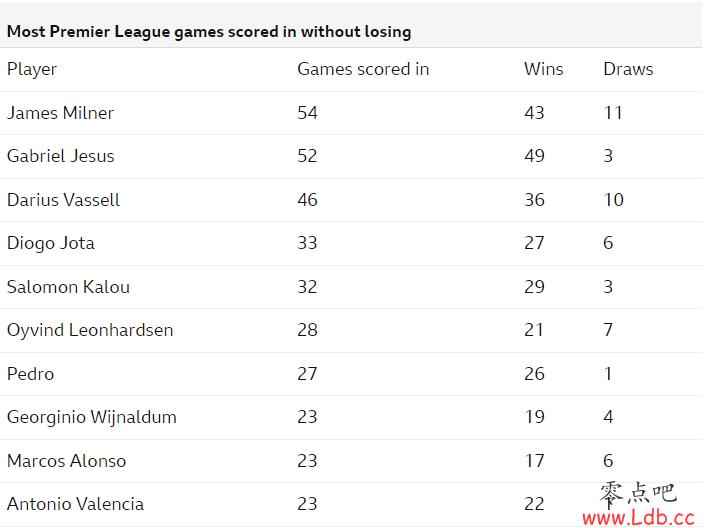Click the James Milner player name
This screenshot has width=704, height=528.
click(x=60, y=113)
